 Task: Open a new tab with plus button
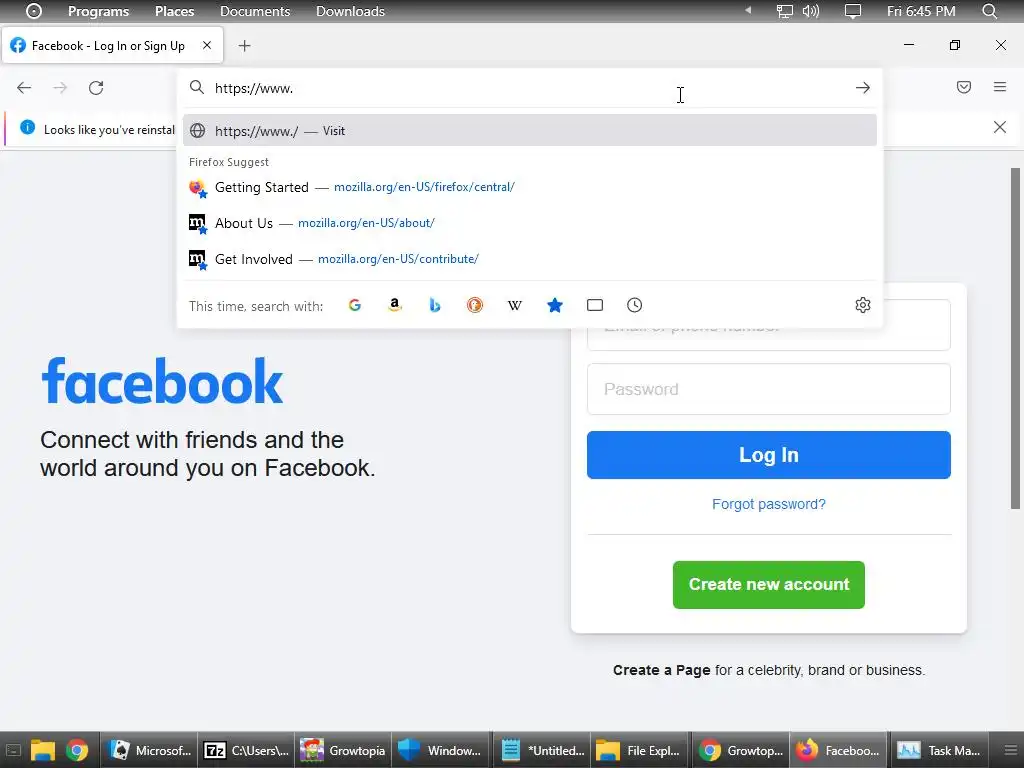244,46
